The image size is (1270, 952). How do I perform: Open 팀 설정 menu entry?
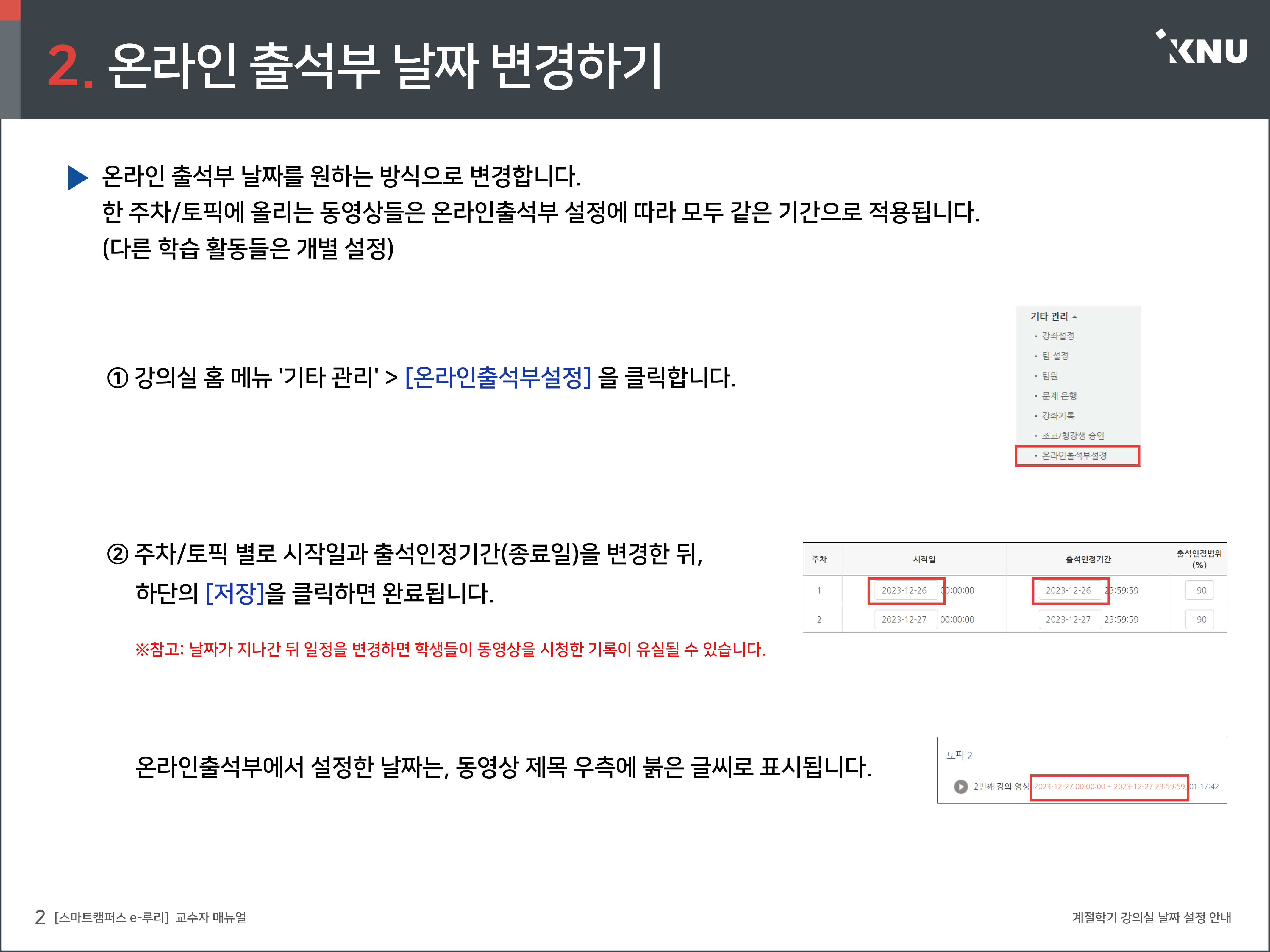[x=1055, y=356]
